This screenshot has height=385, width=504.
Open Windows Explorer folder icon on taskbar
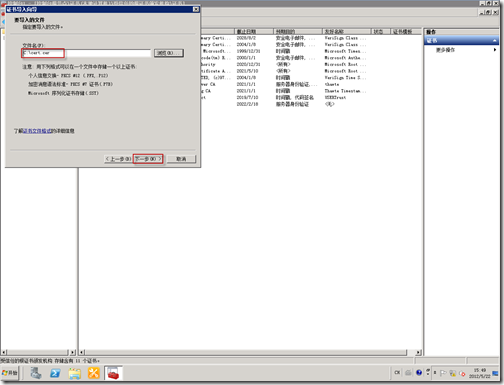pos(75,373)
